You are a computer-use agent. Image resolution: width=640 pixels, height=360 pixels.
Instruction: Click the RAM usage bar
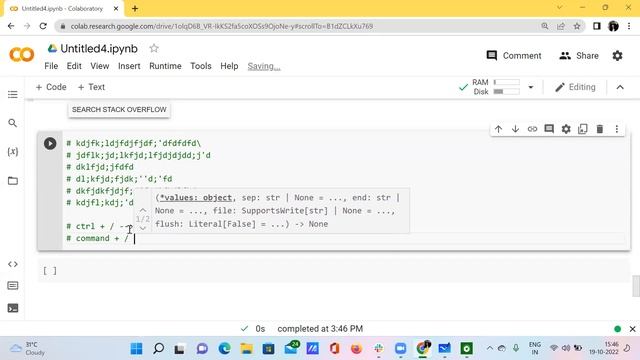pos(507,82)
